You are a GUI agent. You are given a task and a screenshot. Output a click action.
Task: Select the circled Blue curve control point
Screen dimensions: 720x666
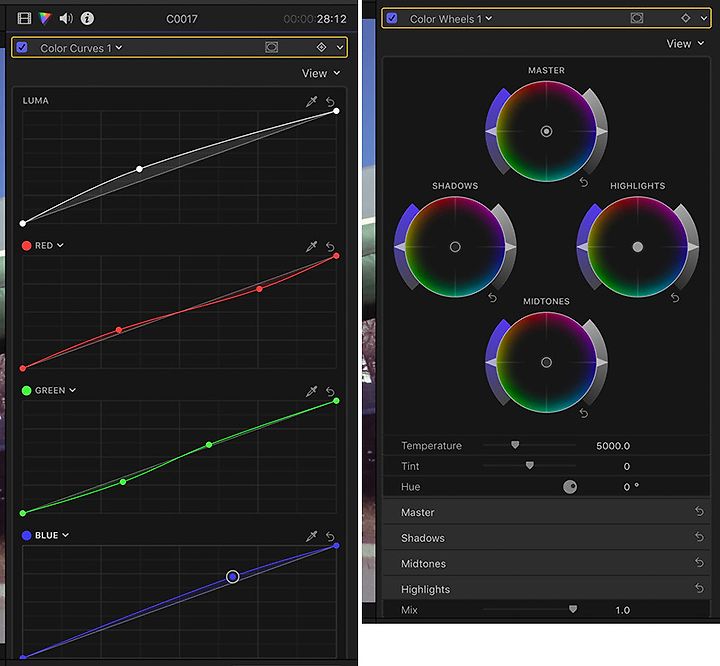[x=233, y=576]
